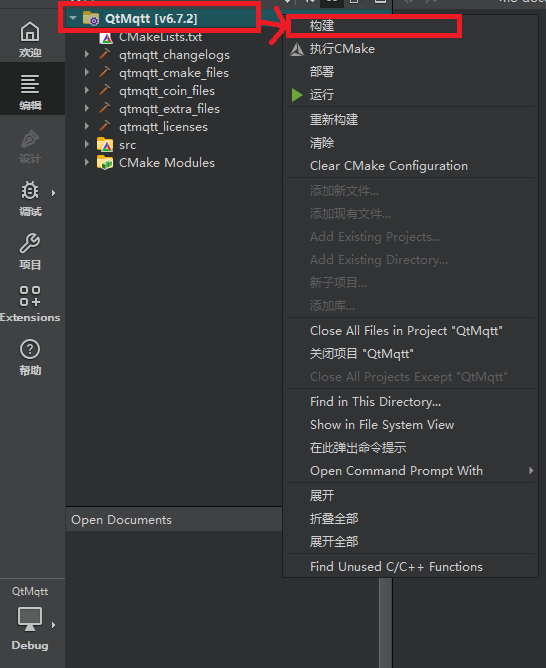Open the Welcome mode house icon
Screen dimensions: 546x668
30,32
